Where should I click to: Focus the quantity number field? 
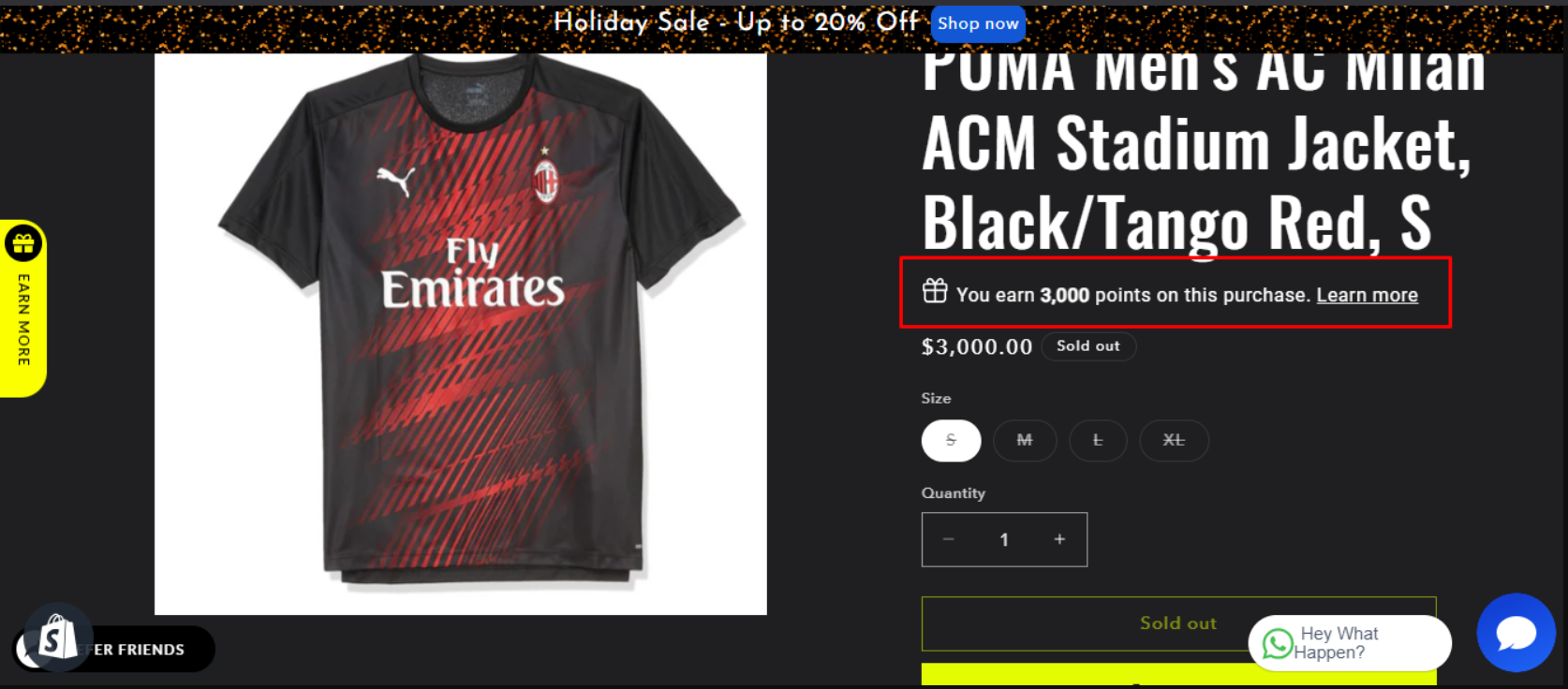pos(1004,539)
